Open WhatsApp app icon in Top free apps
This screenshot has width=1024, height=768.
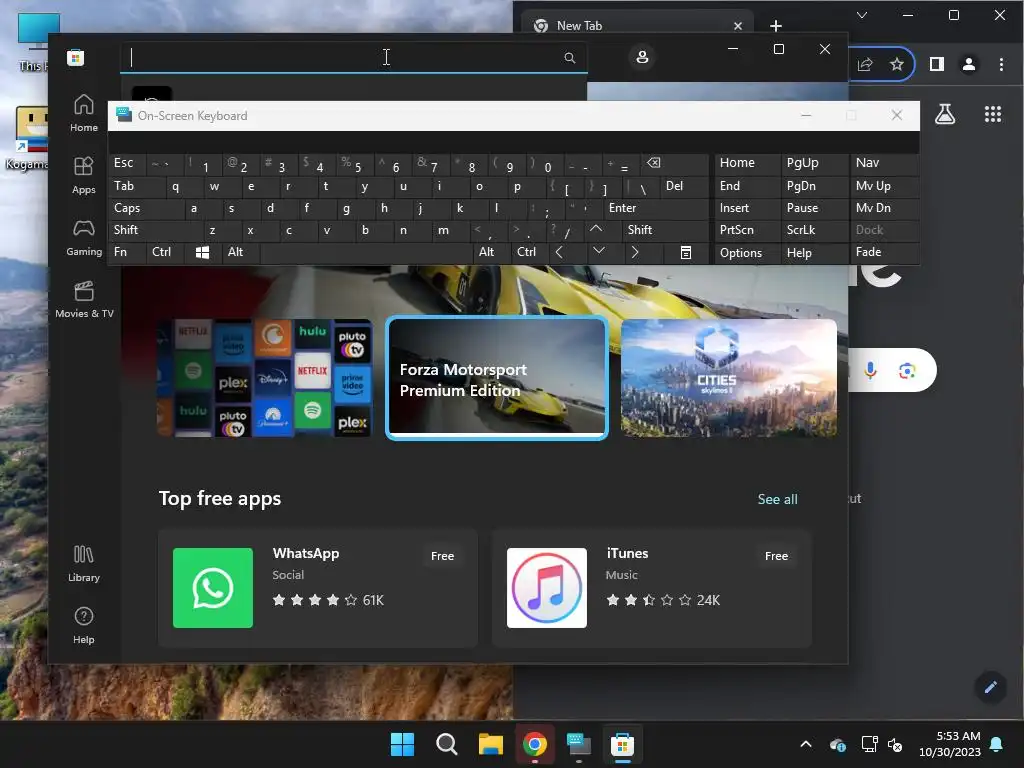213,588
